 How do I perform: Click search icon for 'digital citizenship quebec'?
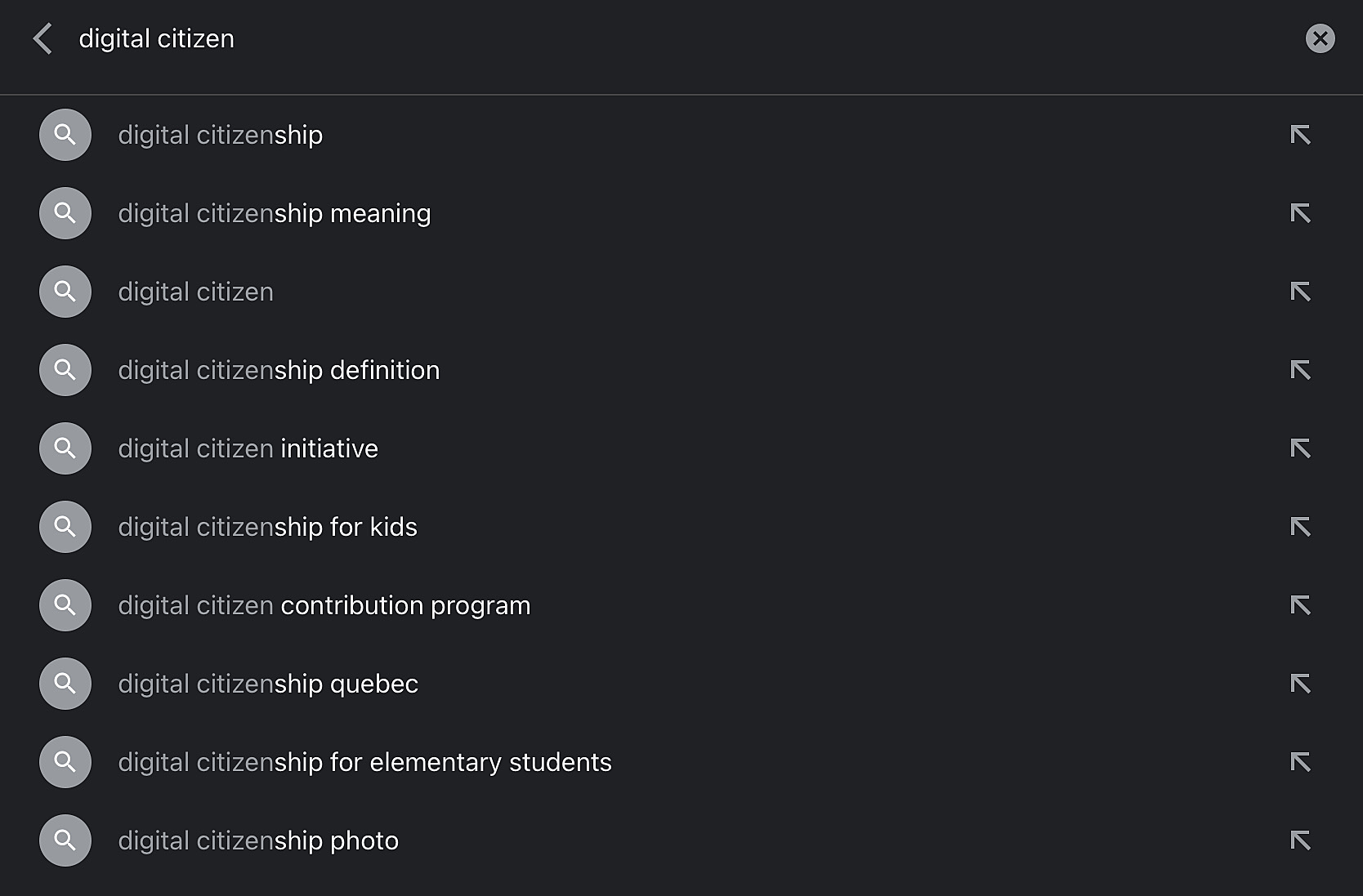pos(65,684)
